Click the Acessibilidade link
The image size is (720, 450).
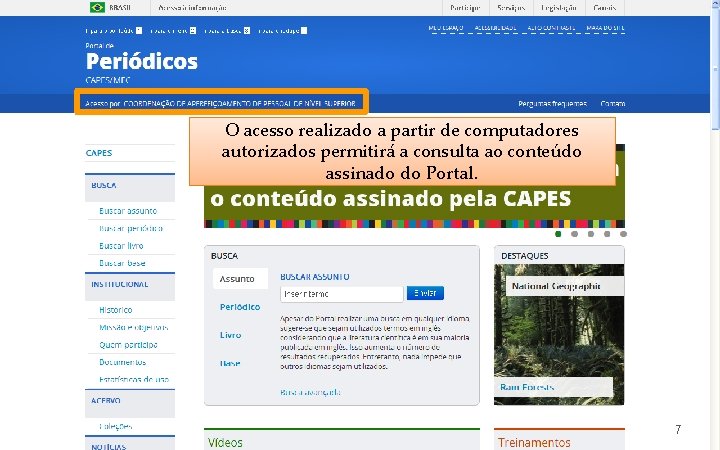click(495, 28)
